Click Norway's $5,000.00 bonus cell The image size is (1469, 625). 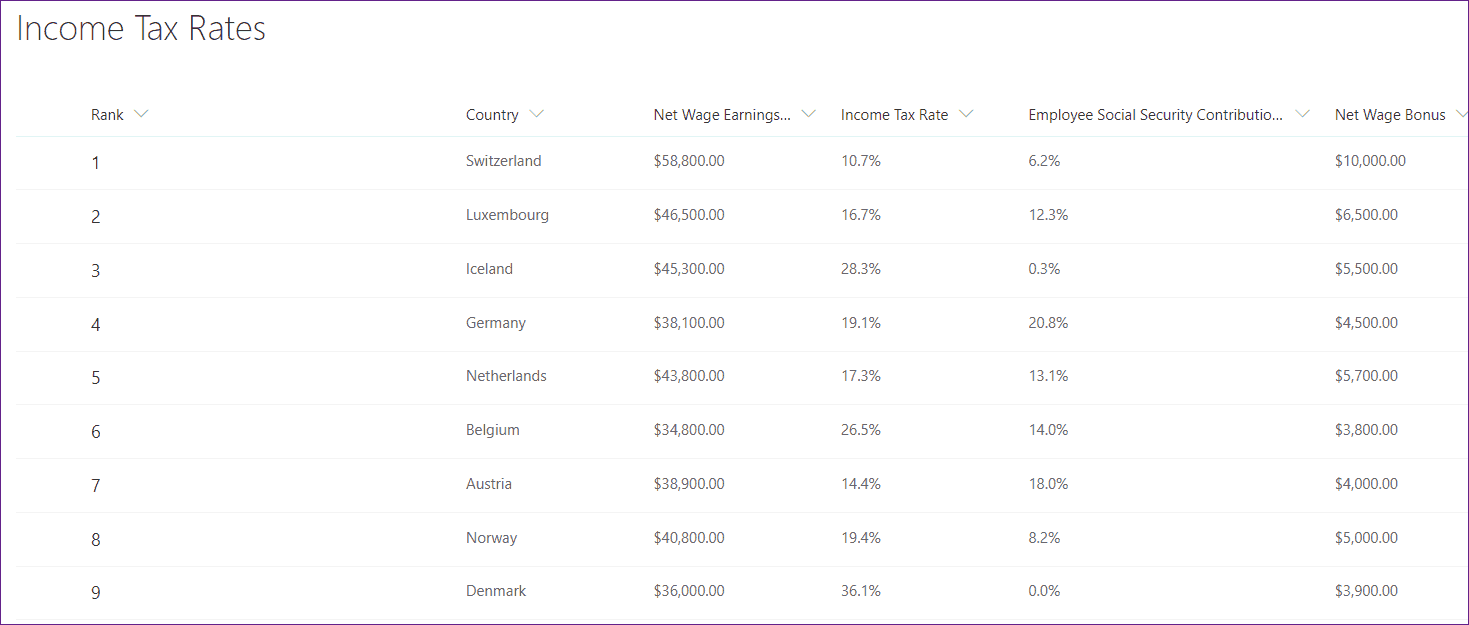coord(1366,538)
